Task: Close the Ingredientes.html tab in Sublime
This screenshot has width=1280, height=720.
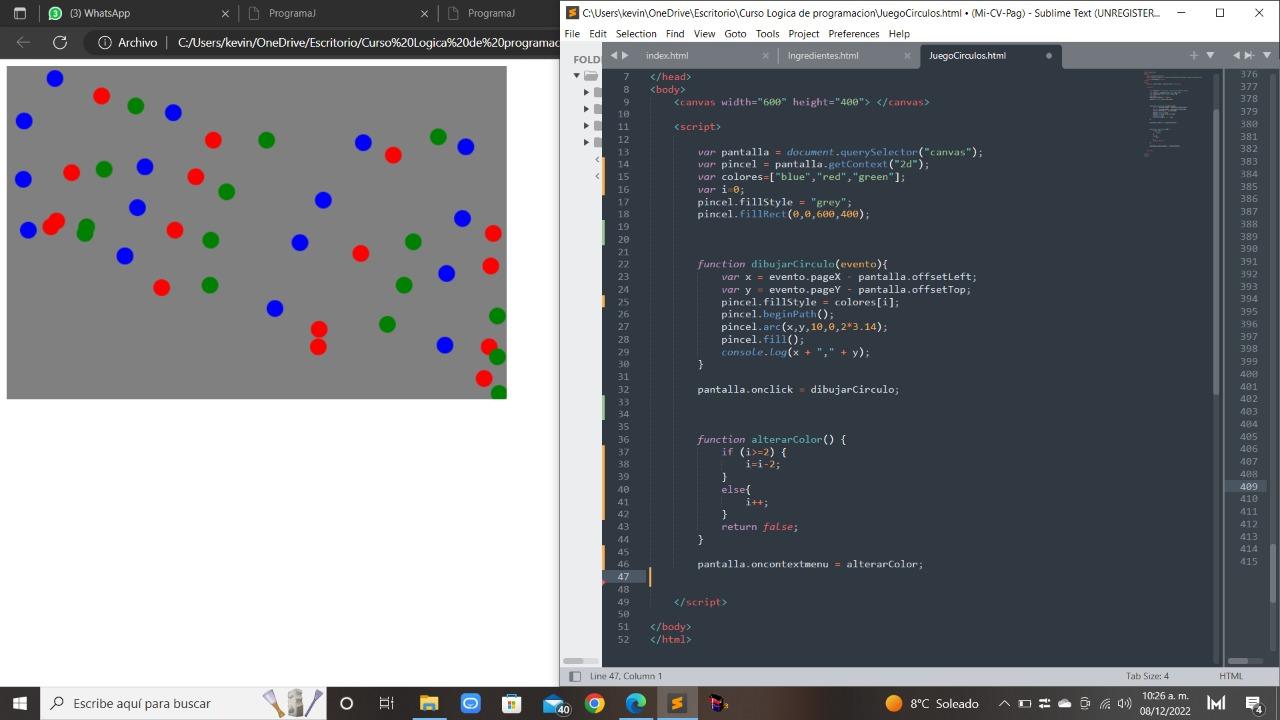Action: 906,56
